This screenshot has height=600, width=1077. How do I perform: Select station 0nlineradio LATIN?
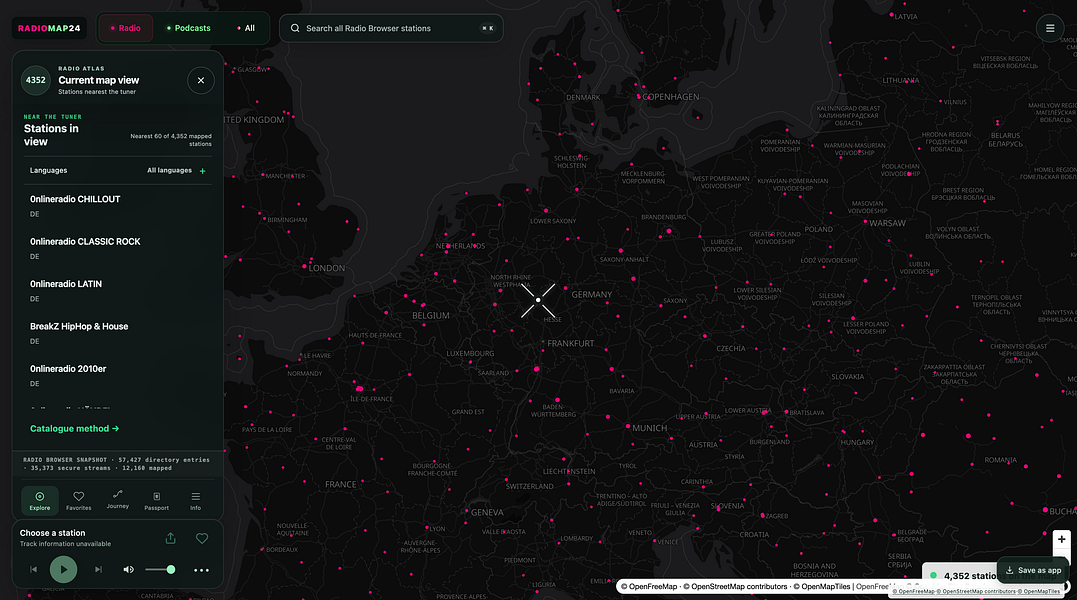coord(117,291)
